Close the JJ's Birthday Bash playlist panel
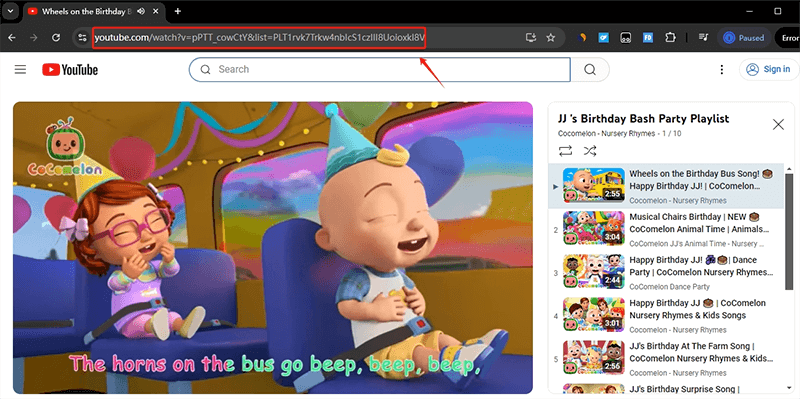Viewport: 800px width, 399px height. point(778,124)
